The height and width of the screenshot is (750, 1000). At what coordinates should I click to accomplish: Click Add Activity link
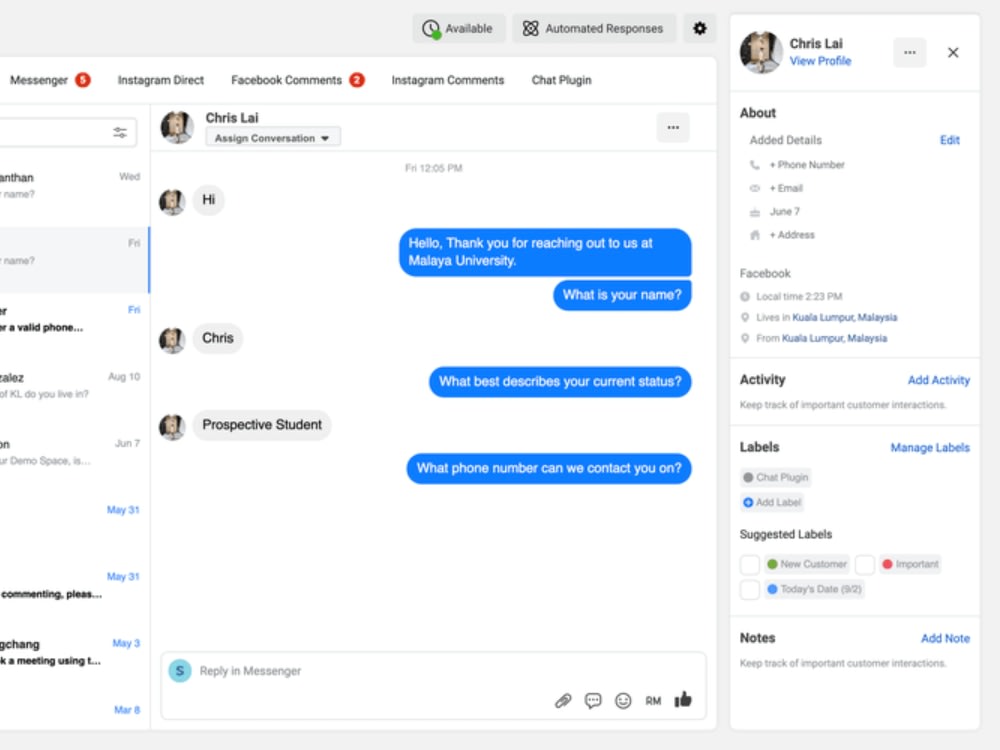[x=939, y=380]
